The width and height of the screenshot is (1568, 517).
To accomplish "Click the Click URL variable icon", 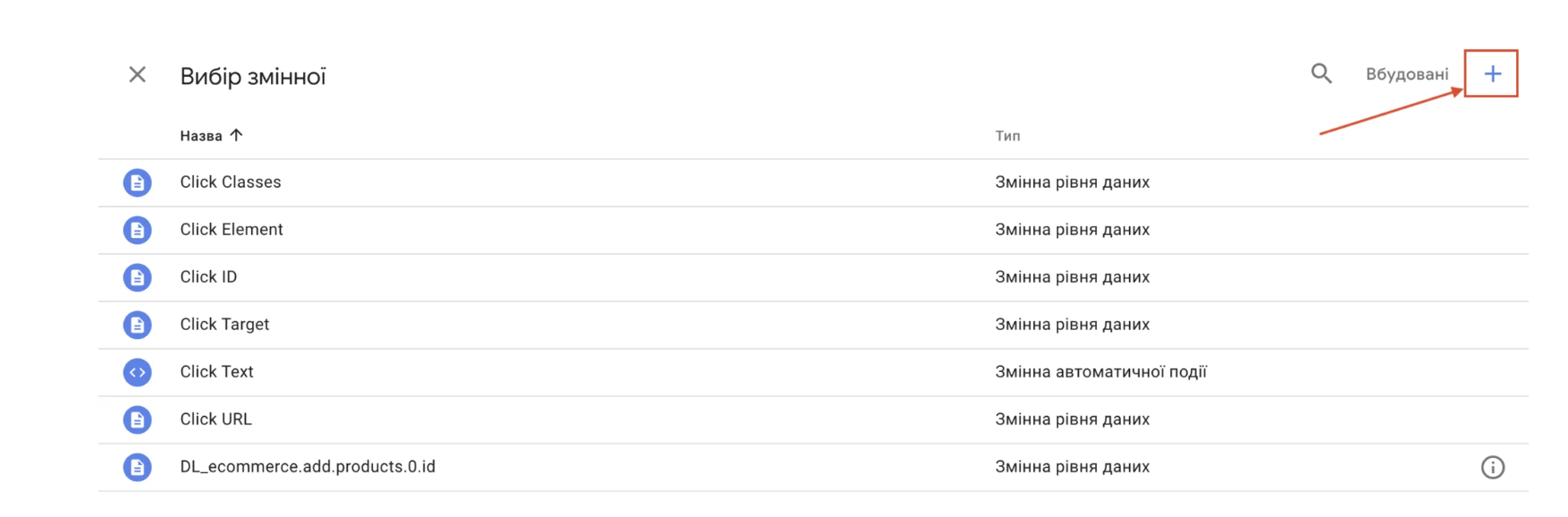I will click(x=137, y=420).
